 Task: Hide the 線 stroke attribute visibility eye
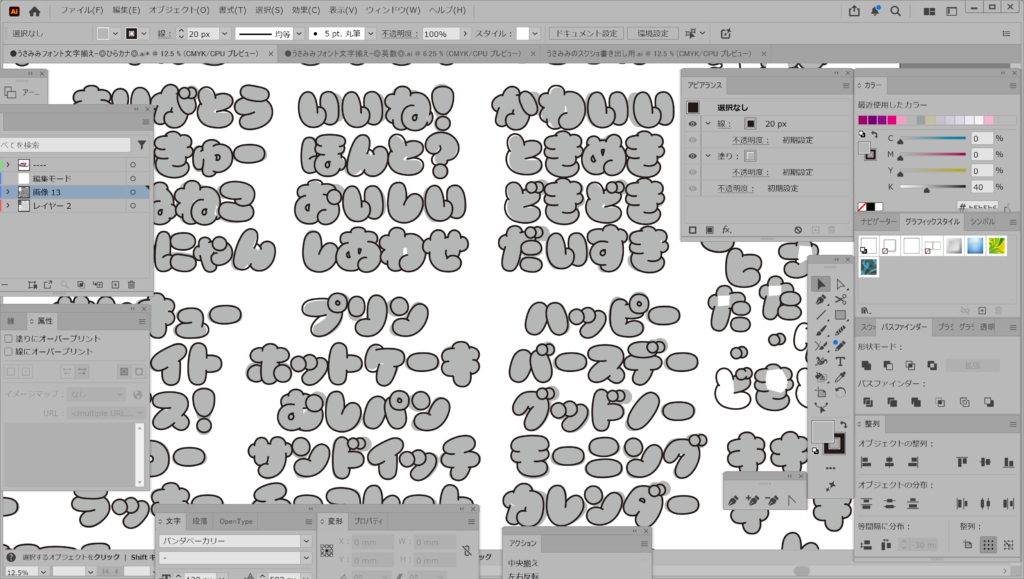[x=693, y=124]
